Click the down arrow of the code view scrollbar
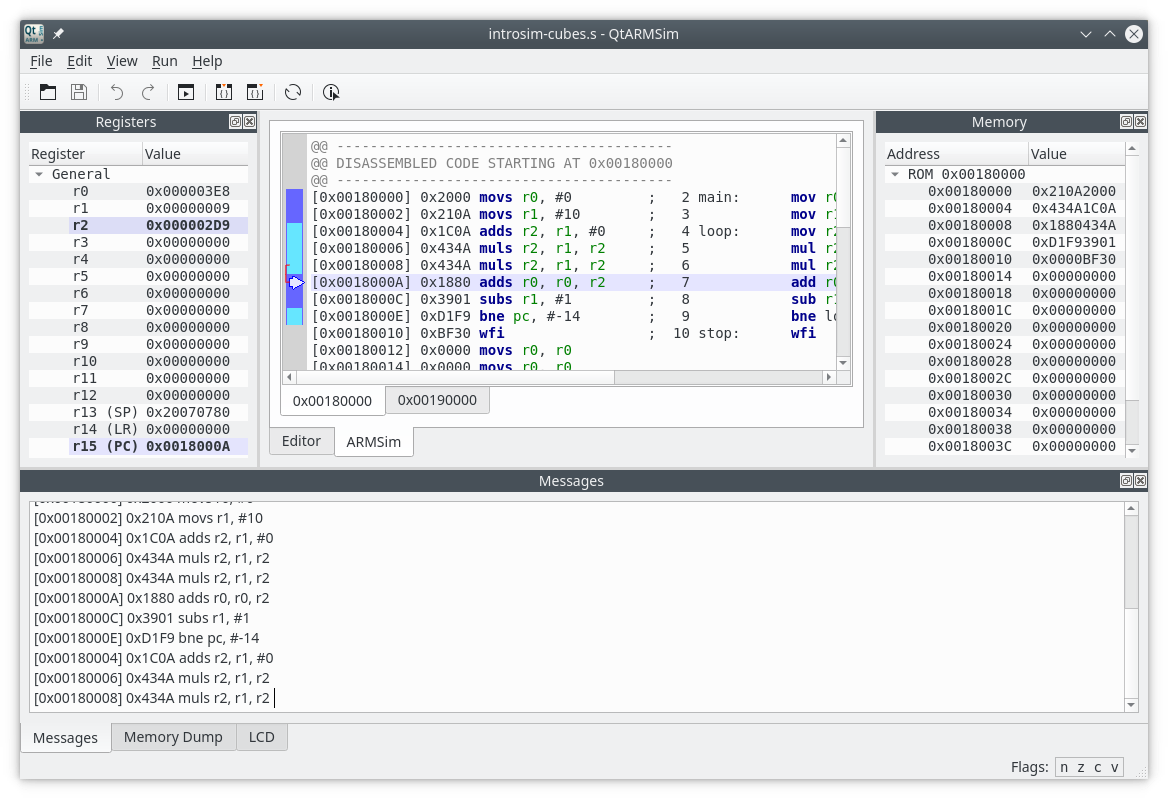The height and width of the screenshot is (799, 1168). coord(843,363)
